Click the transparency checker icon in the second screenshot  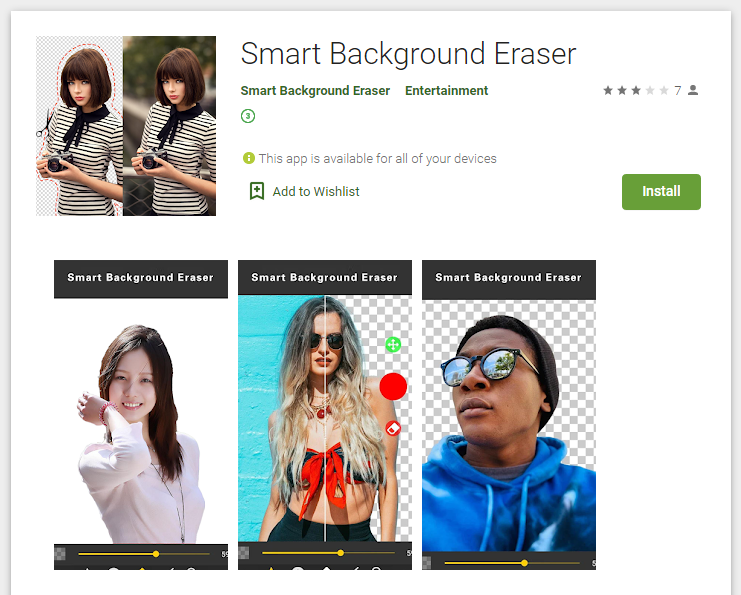coord(244,552)
